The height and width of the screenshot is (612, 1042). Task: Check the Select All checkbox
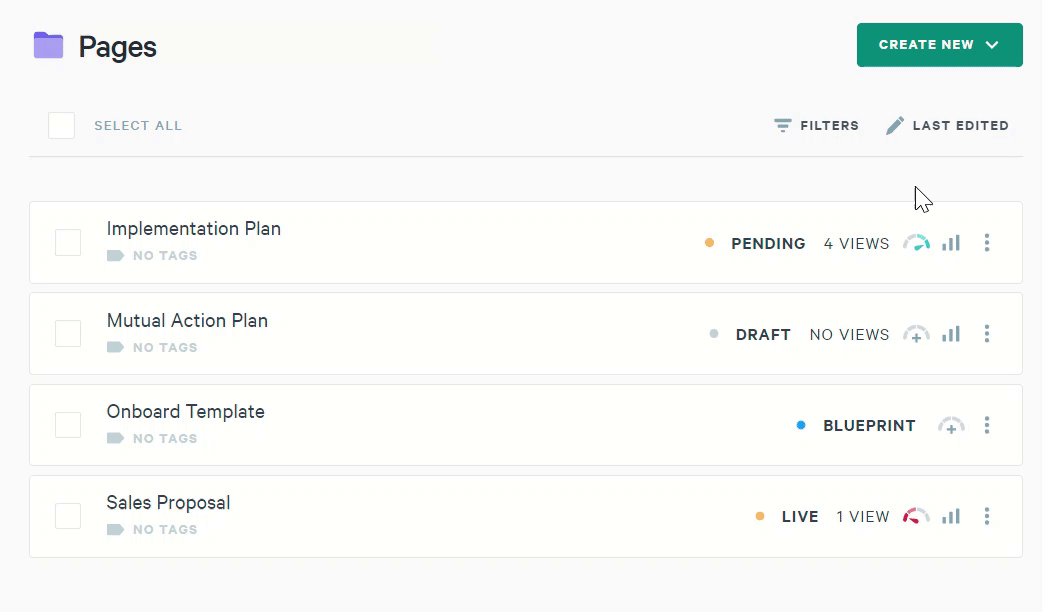62,126
